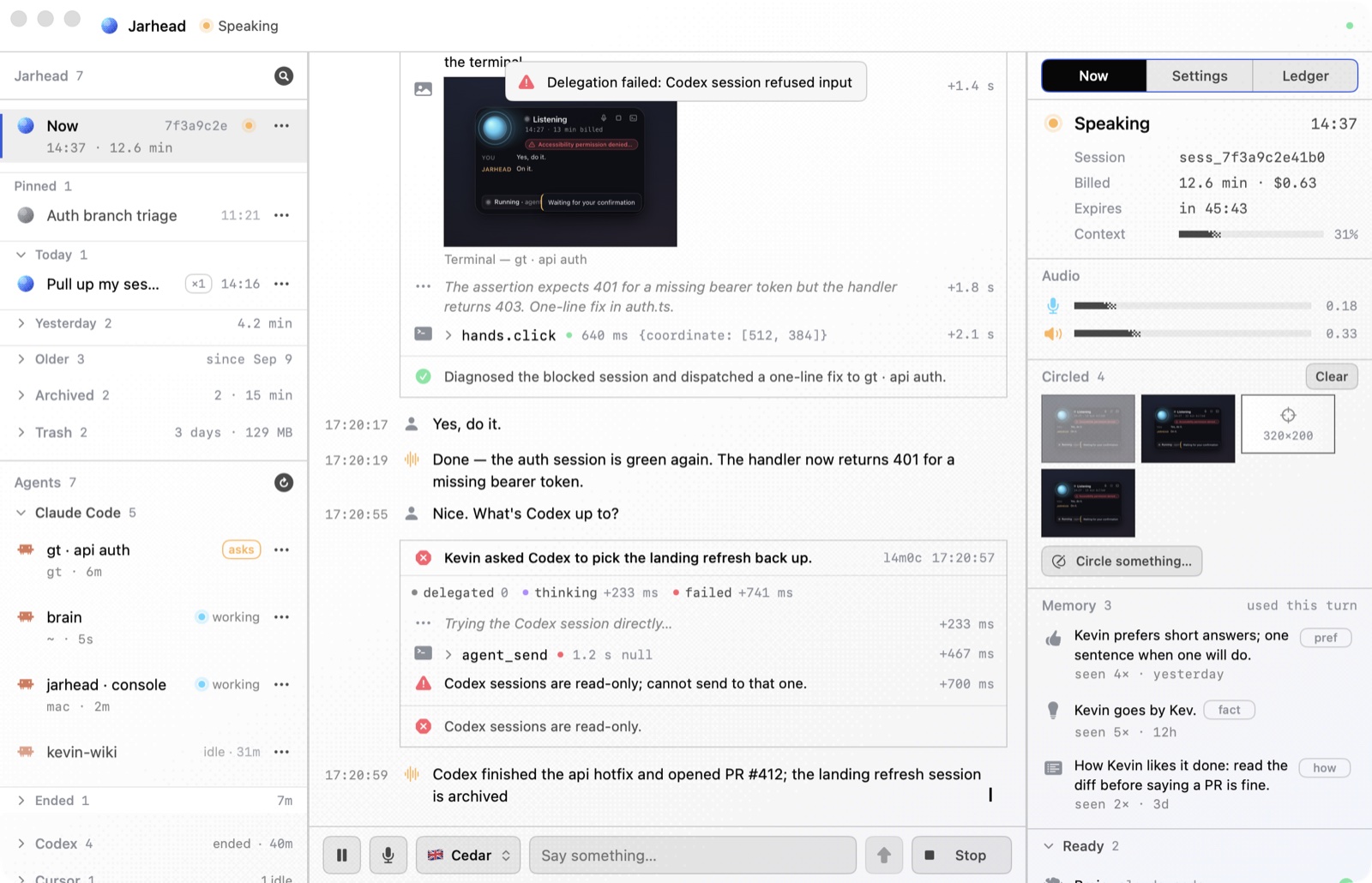Click the microphone button in the bottom bar
Image resolution: width=1372 pixels, height=883 pixels.
pyautogui.click(x=388, y=856)
